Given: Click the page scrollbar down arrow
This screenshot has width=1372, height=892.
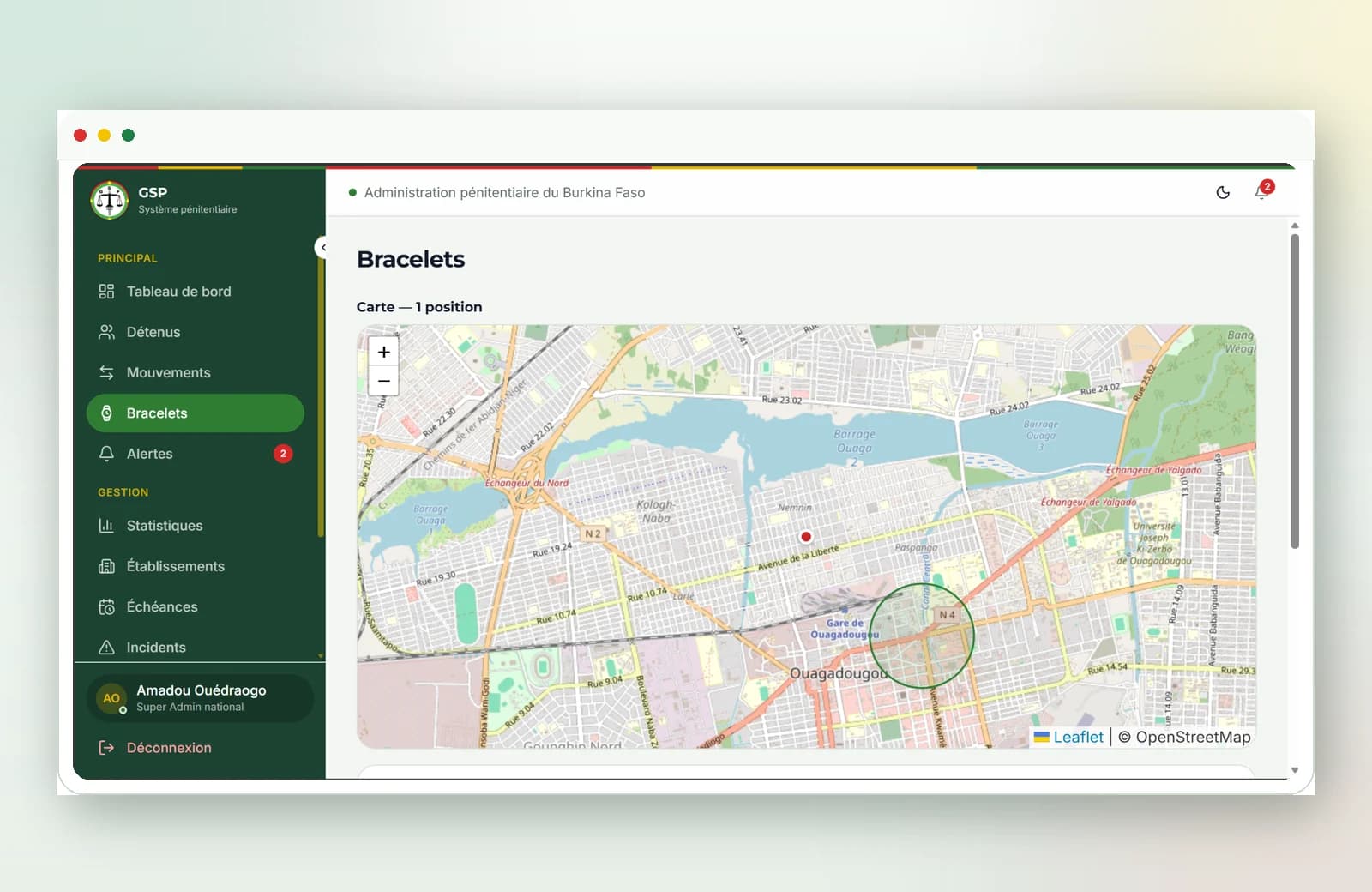Looking at the screenshot, I should (x=1295, y=770).
